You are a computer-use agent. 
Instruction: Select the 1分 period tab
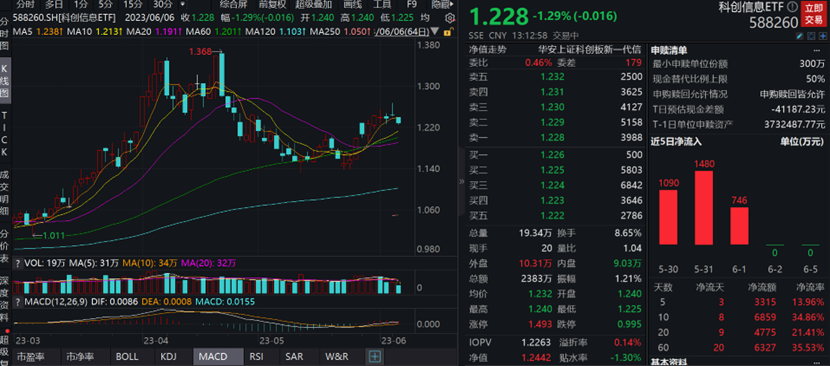pyautogui.click(x=80, y=4)
